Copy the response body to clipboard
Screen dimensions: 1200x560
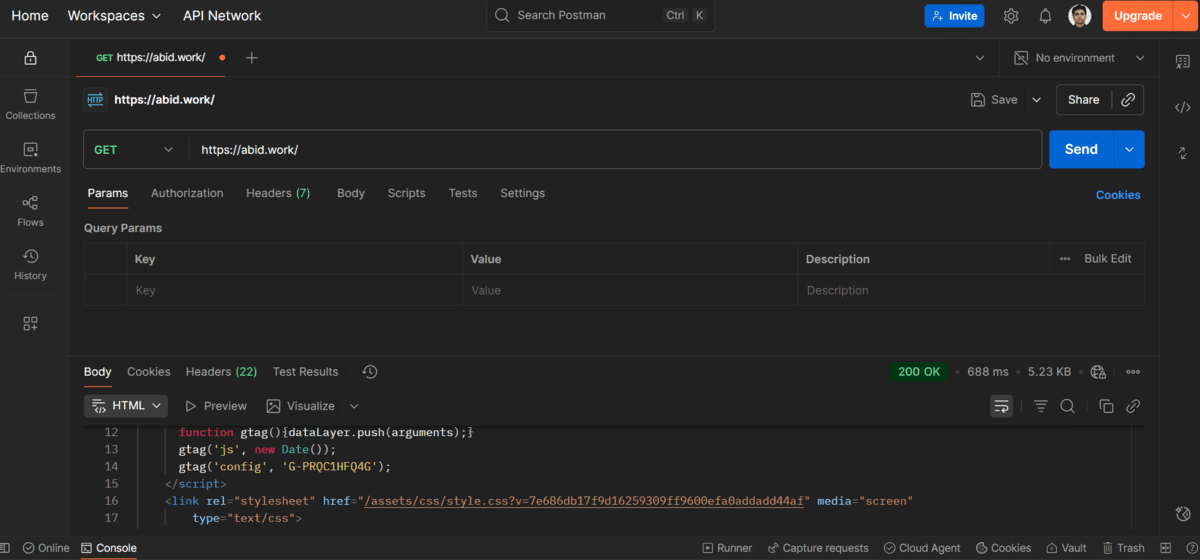1106,406
